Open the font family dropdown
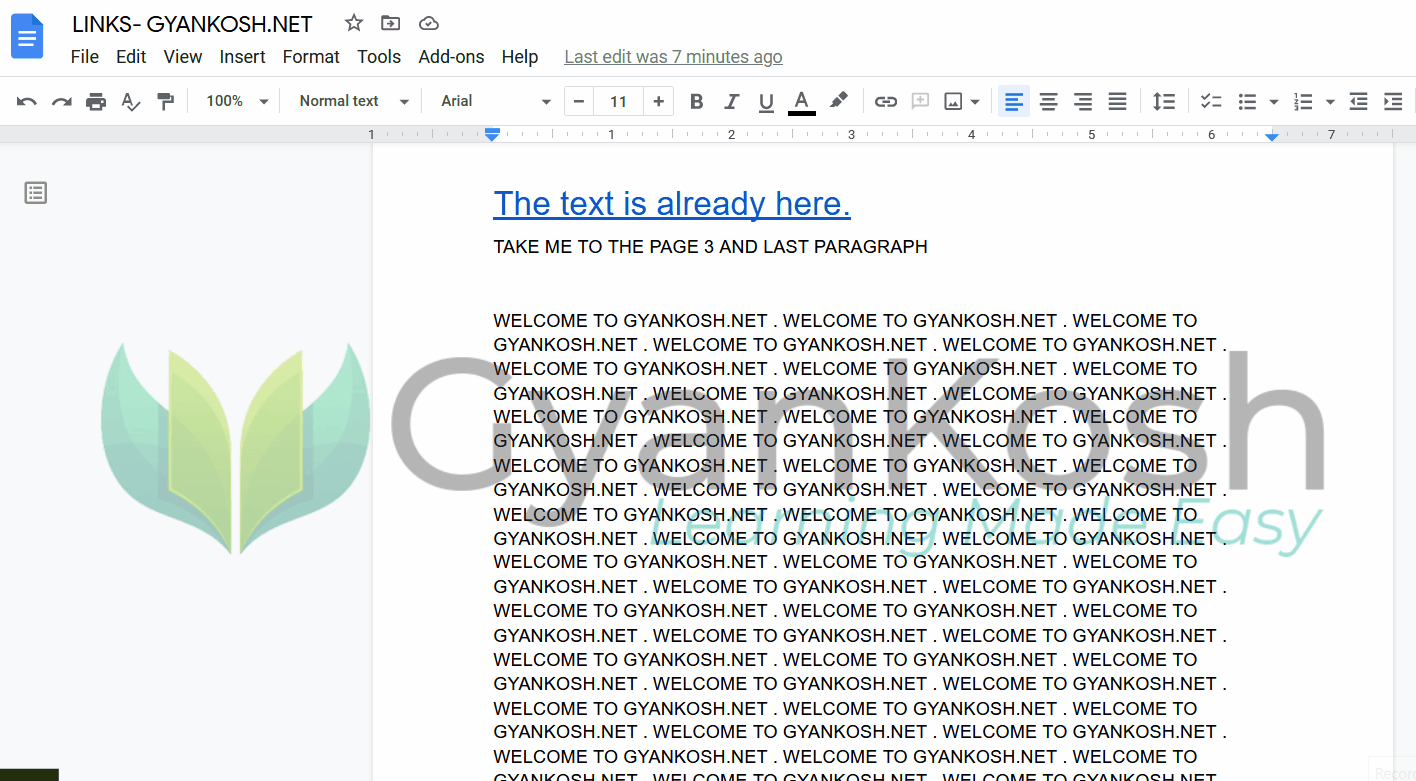Screen dimensions: 1416x781 (492, 101)
